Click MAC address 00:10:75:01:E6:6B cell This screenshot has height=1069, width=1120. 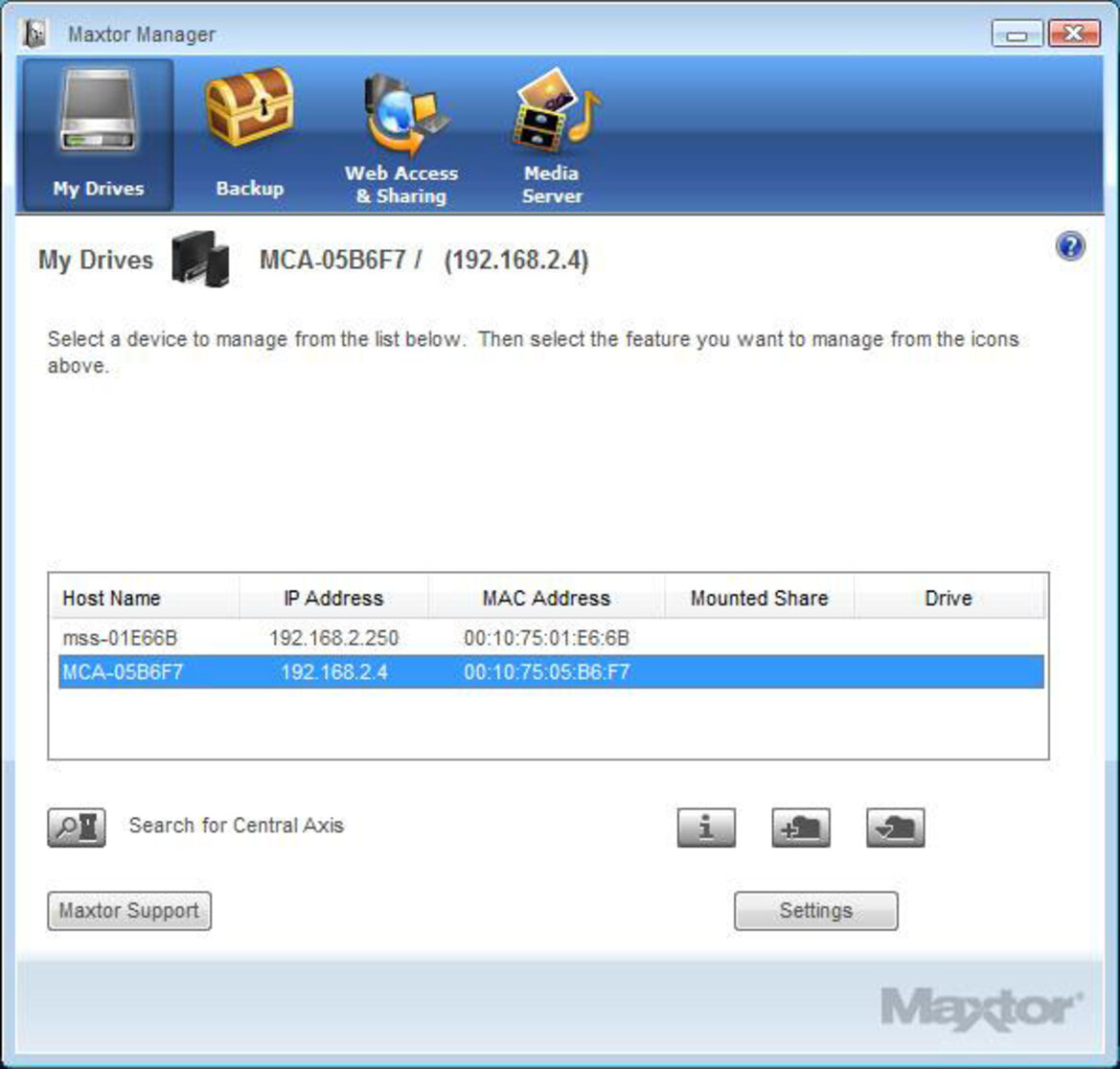tap(546, 638)
